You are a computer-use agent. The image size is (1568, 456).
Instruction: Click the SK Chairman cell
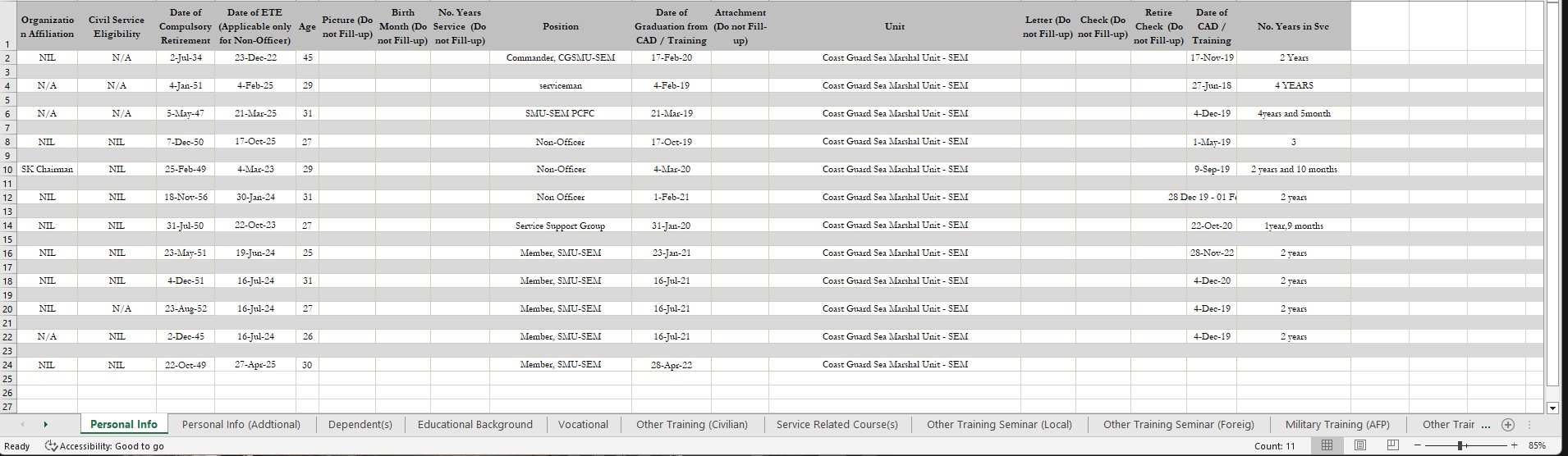pyautogui.click(x=48, y=169)
